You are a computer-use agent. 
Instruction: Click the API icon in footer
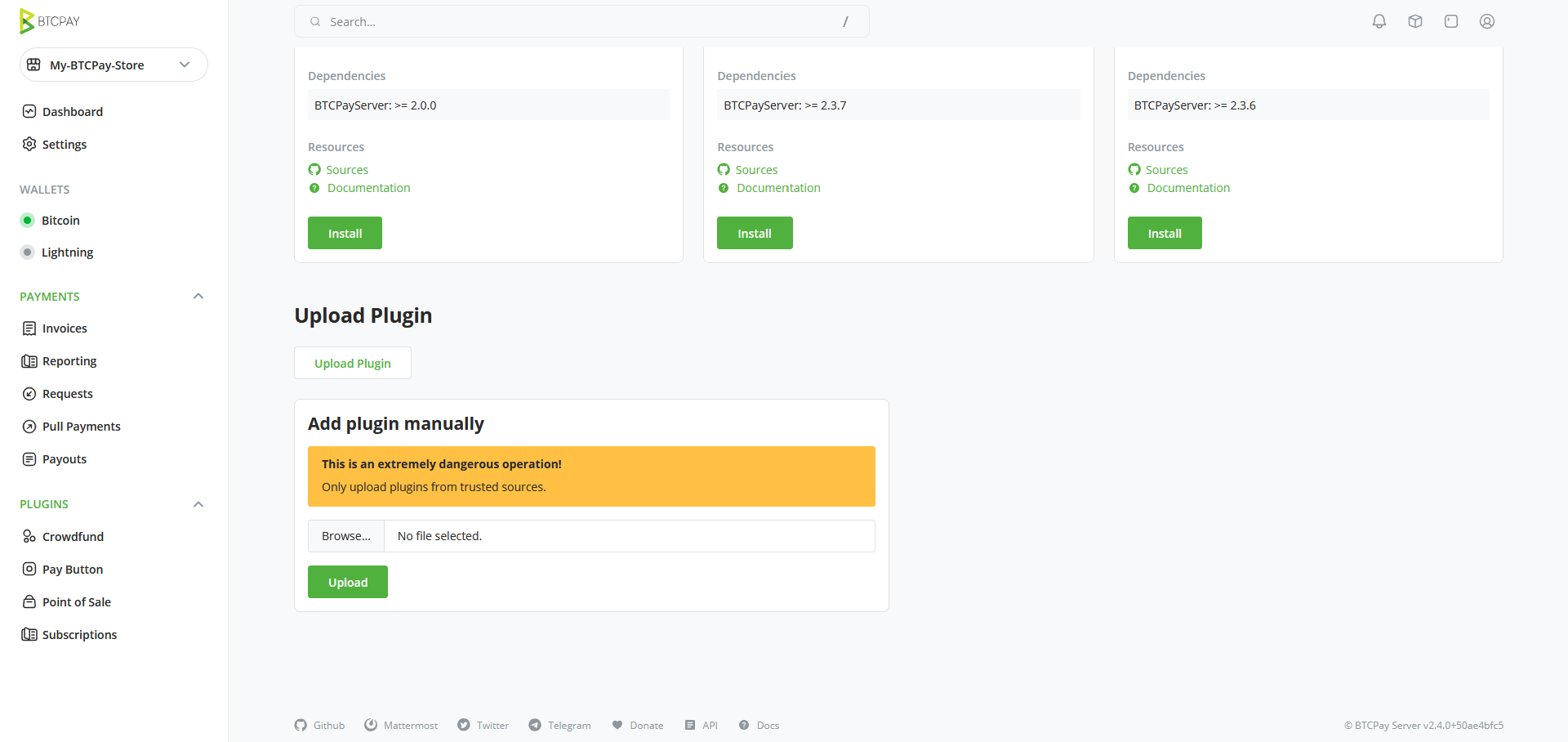pos(690,725)
